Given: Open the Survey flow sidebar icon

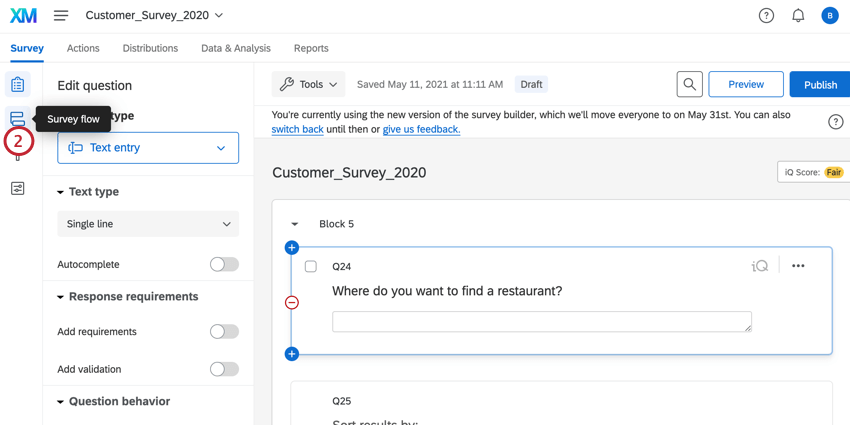Looking at the screenshot, I should point(18,119).
